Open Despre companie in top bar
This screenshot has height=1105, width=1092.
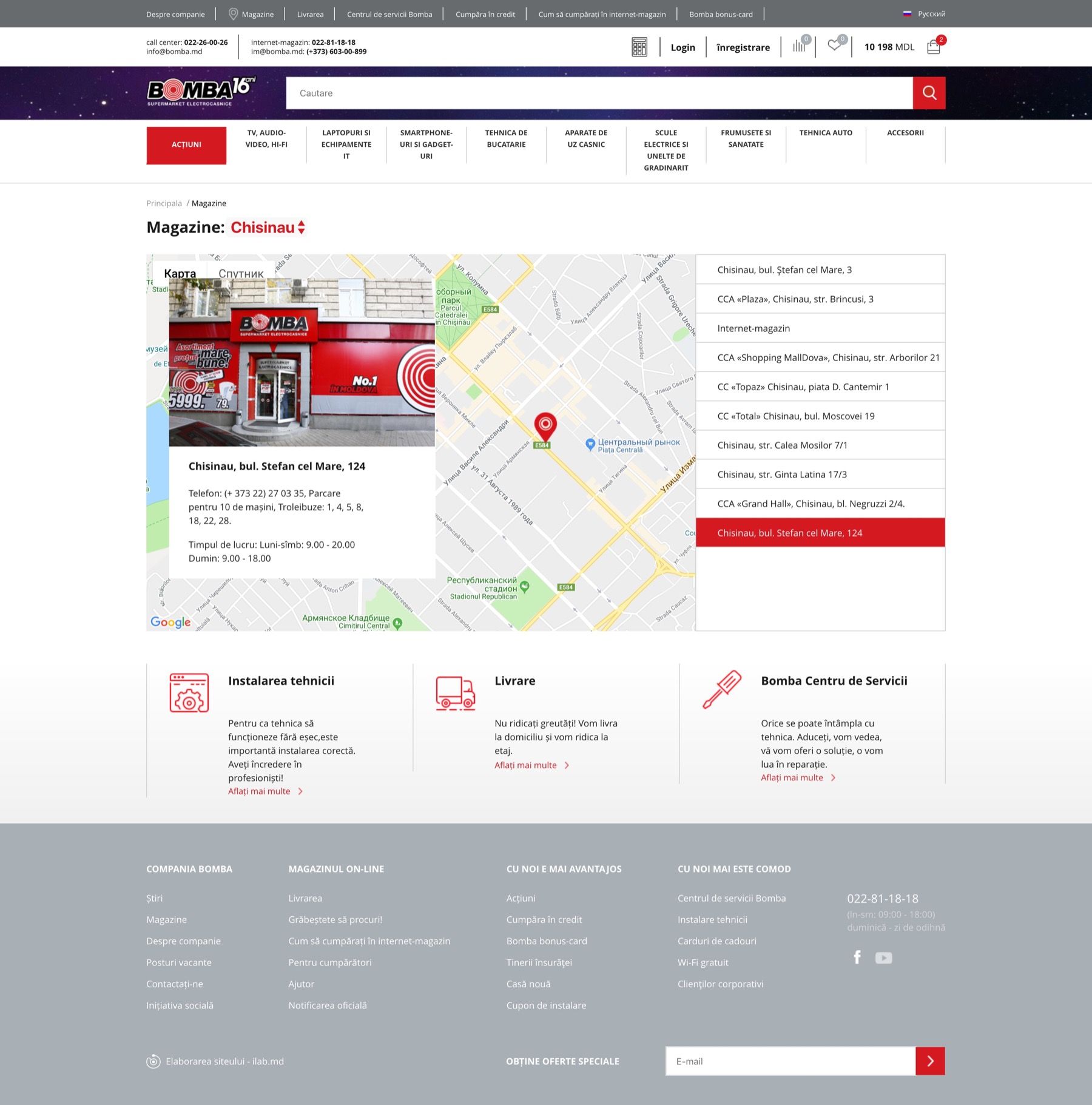click(175, 14)
